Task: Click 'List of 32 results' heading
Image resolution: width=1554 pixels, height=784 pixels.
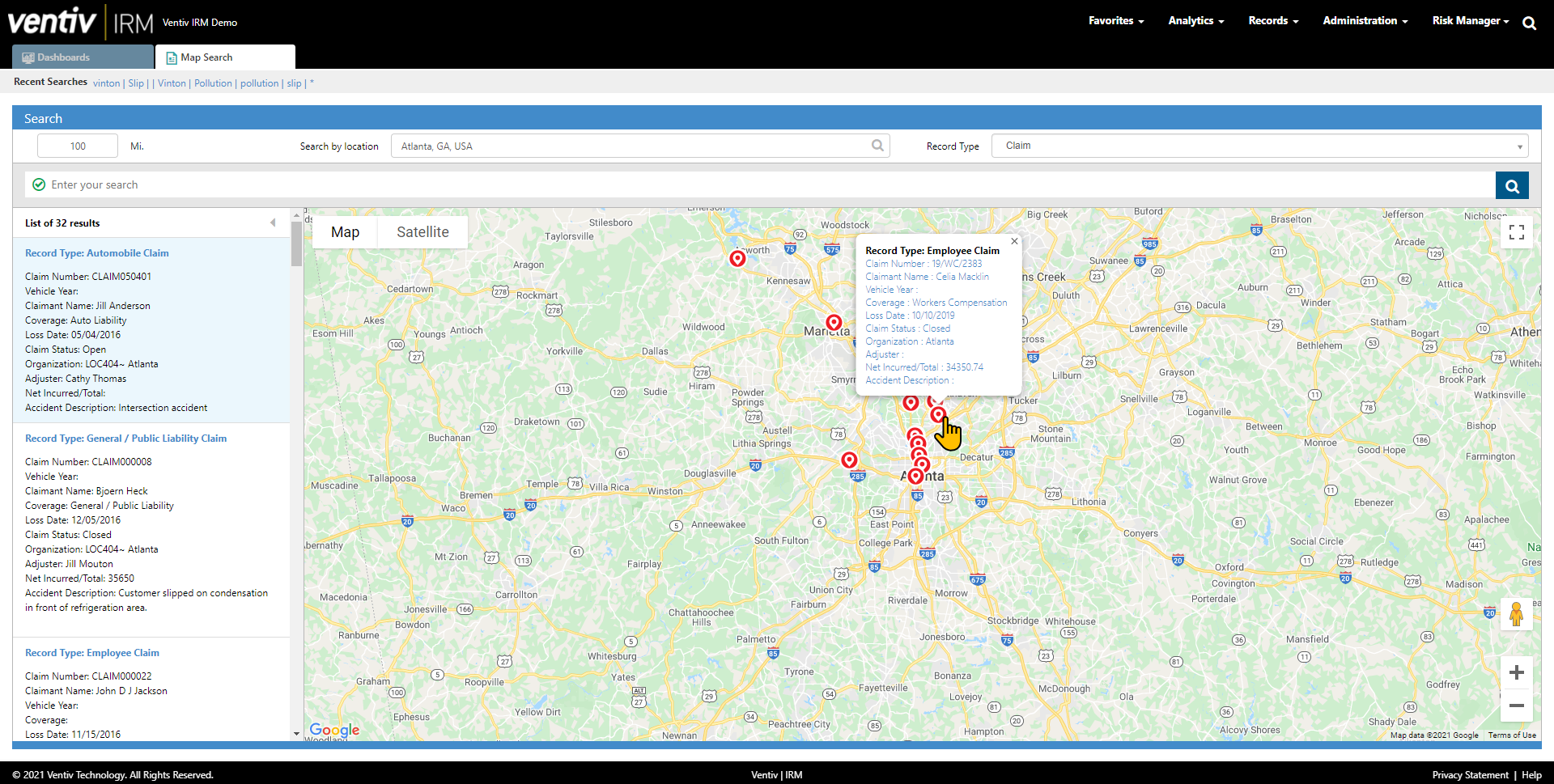Action: pyautogui.click(x=62, y=223)
